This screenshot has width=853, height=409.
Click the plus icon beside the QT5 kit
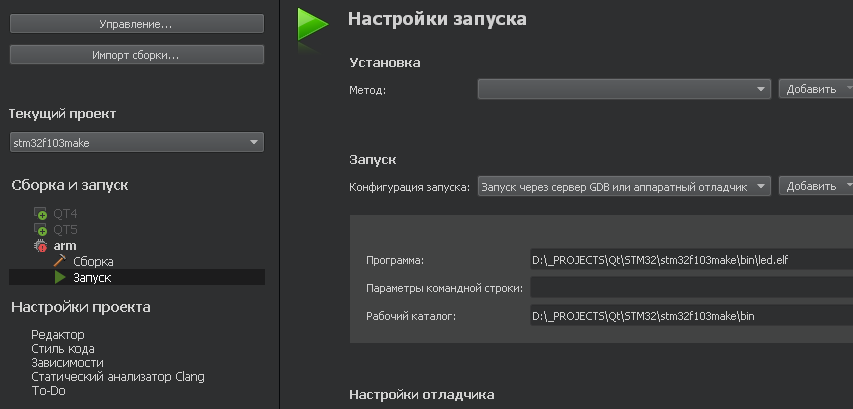[41, 230]
